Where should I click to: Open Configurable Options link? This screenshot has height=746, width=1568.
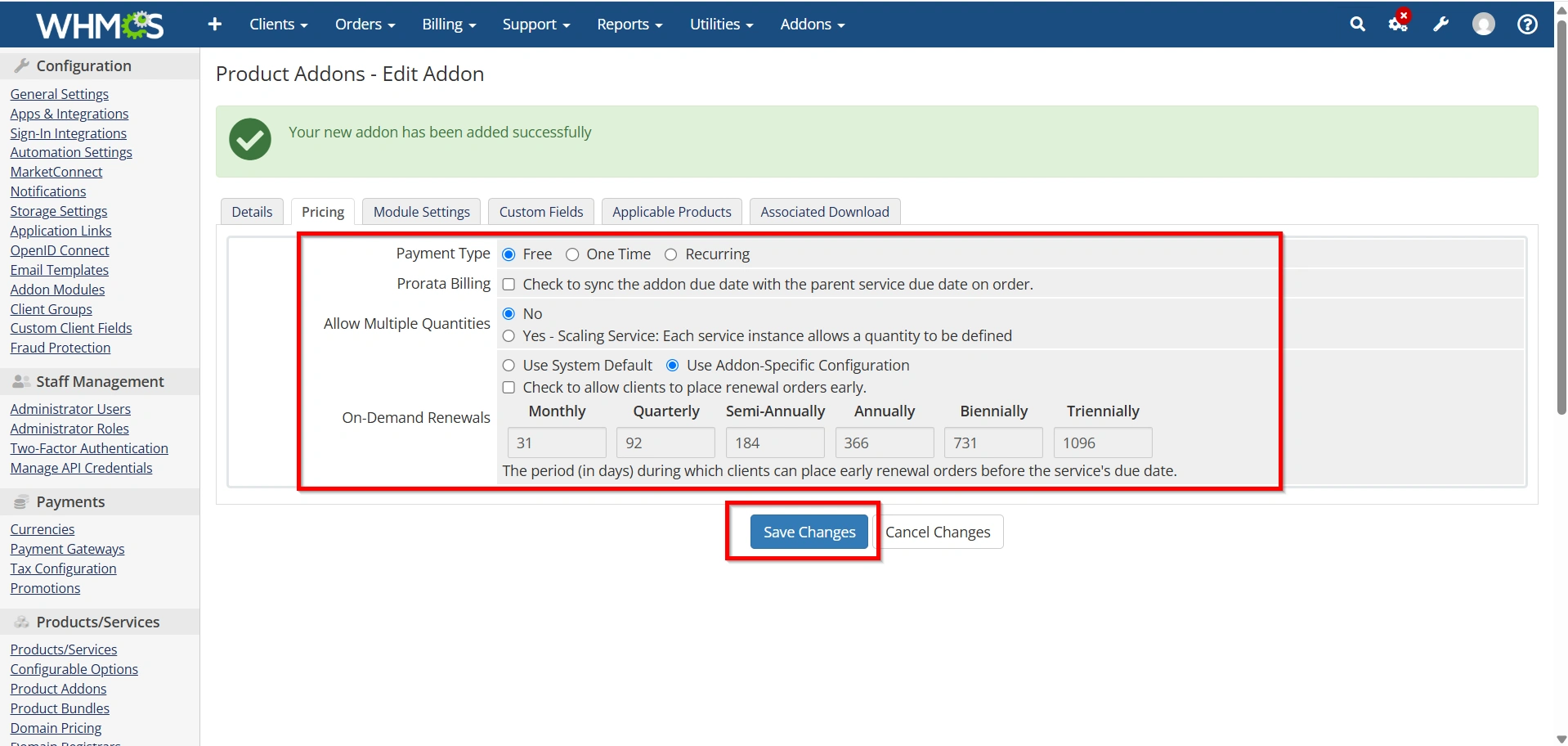[74, 669]
